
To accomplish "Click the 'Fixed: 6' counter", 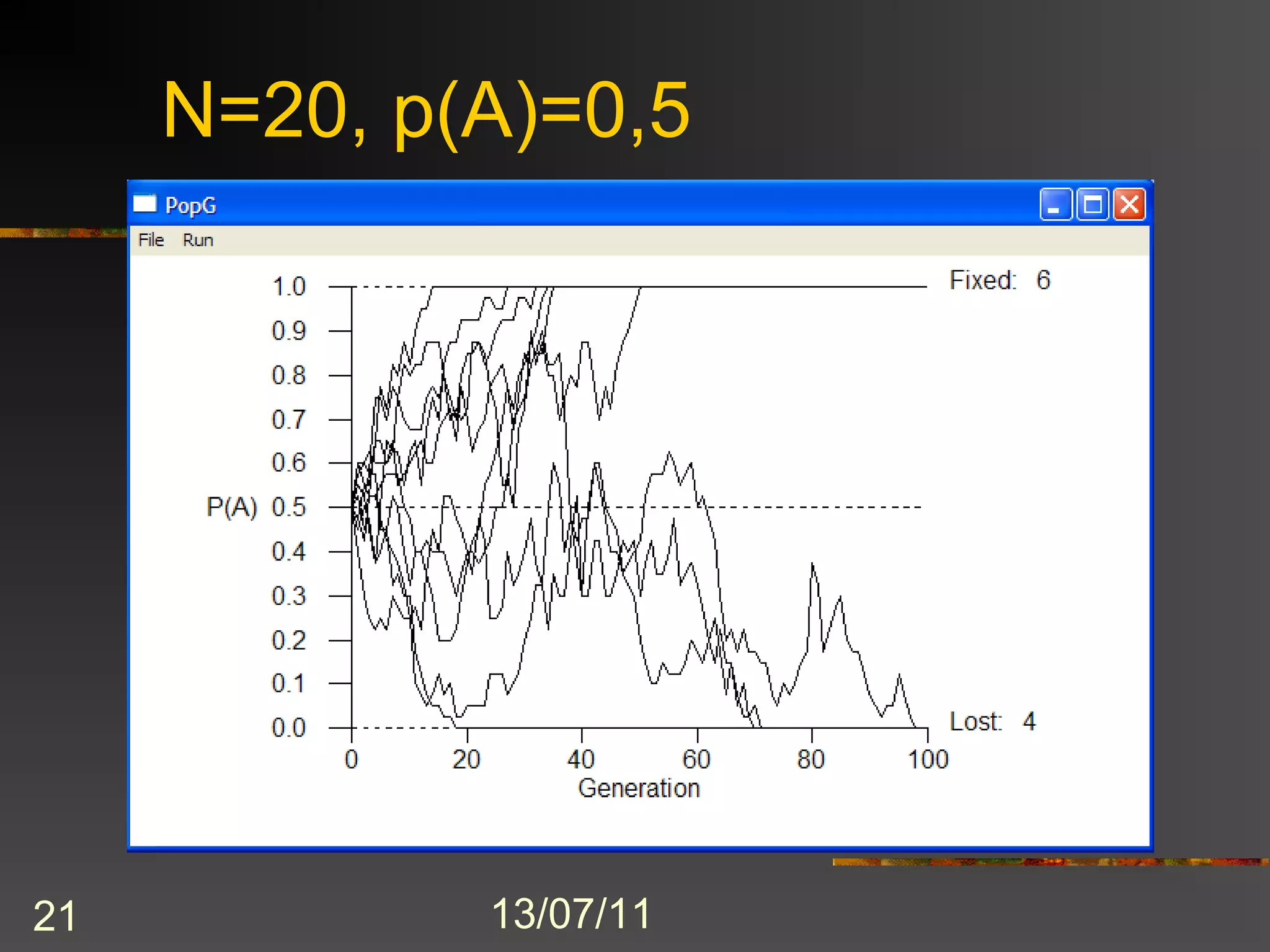I will 1000,280.
